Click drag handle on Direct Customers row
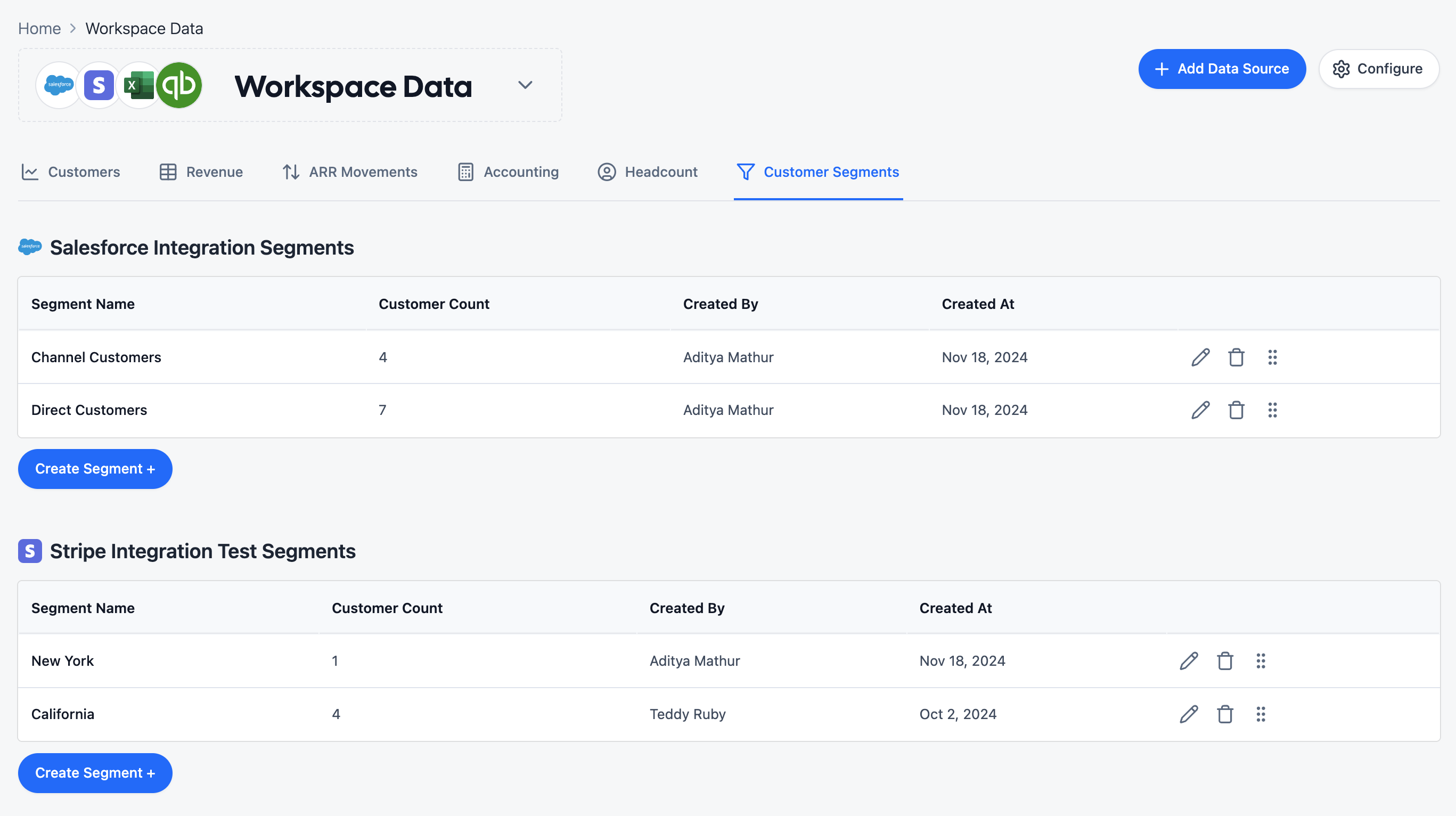 1272,410
